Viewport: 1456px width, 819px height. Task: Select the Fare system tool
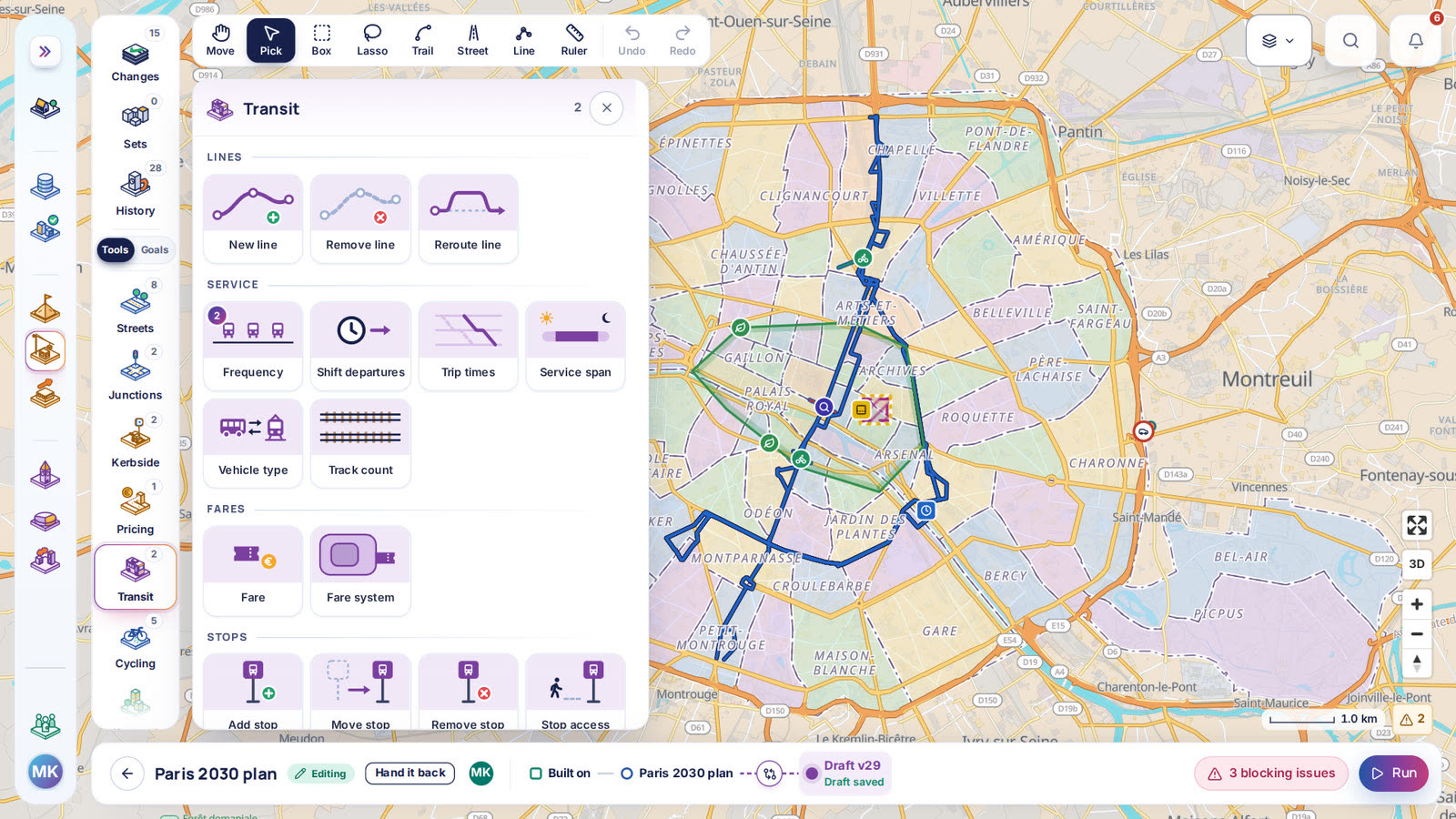[x=360, y=571]
